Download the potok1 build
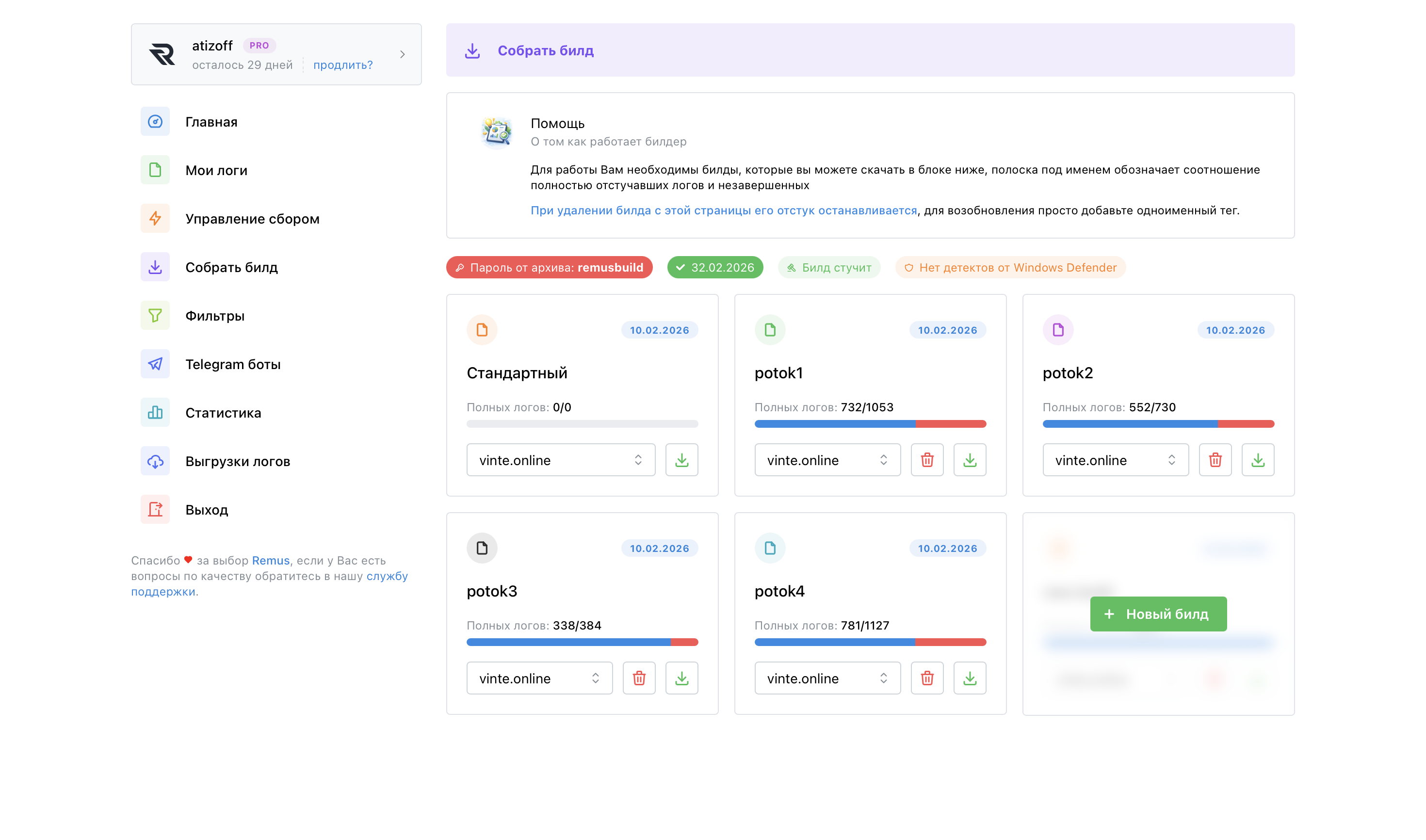 [969, 460]
